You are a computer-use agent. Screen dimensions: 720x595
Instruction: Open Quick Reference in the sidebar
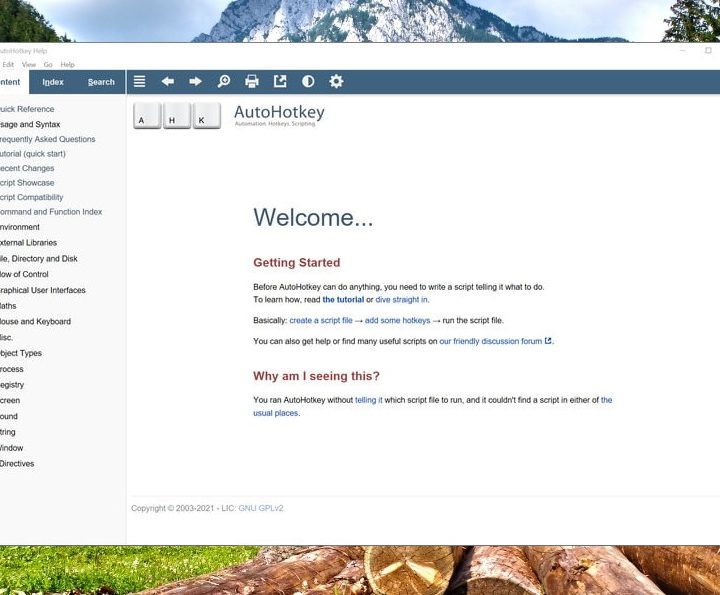(x=27, y=109)
